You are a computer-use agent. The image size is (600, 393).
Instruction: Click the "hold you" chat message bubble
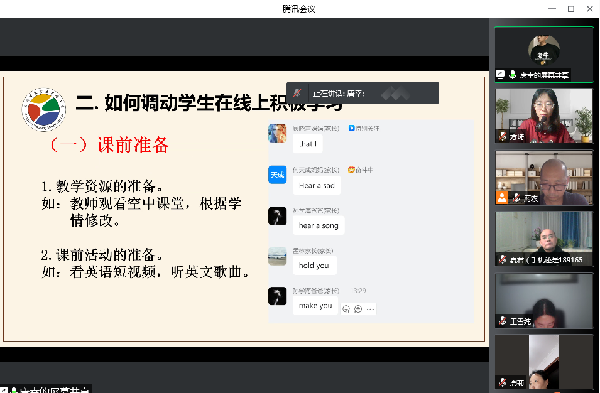coord(315,265)
